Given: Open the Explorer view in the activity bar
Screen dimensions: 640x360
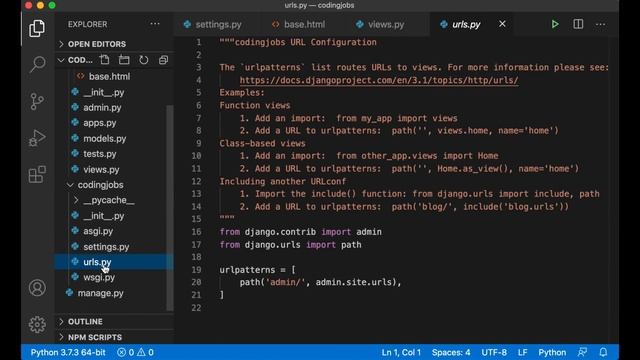Looking at the screenshot, I should tap(37, 28).
